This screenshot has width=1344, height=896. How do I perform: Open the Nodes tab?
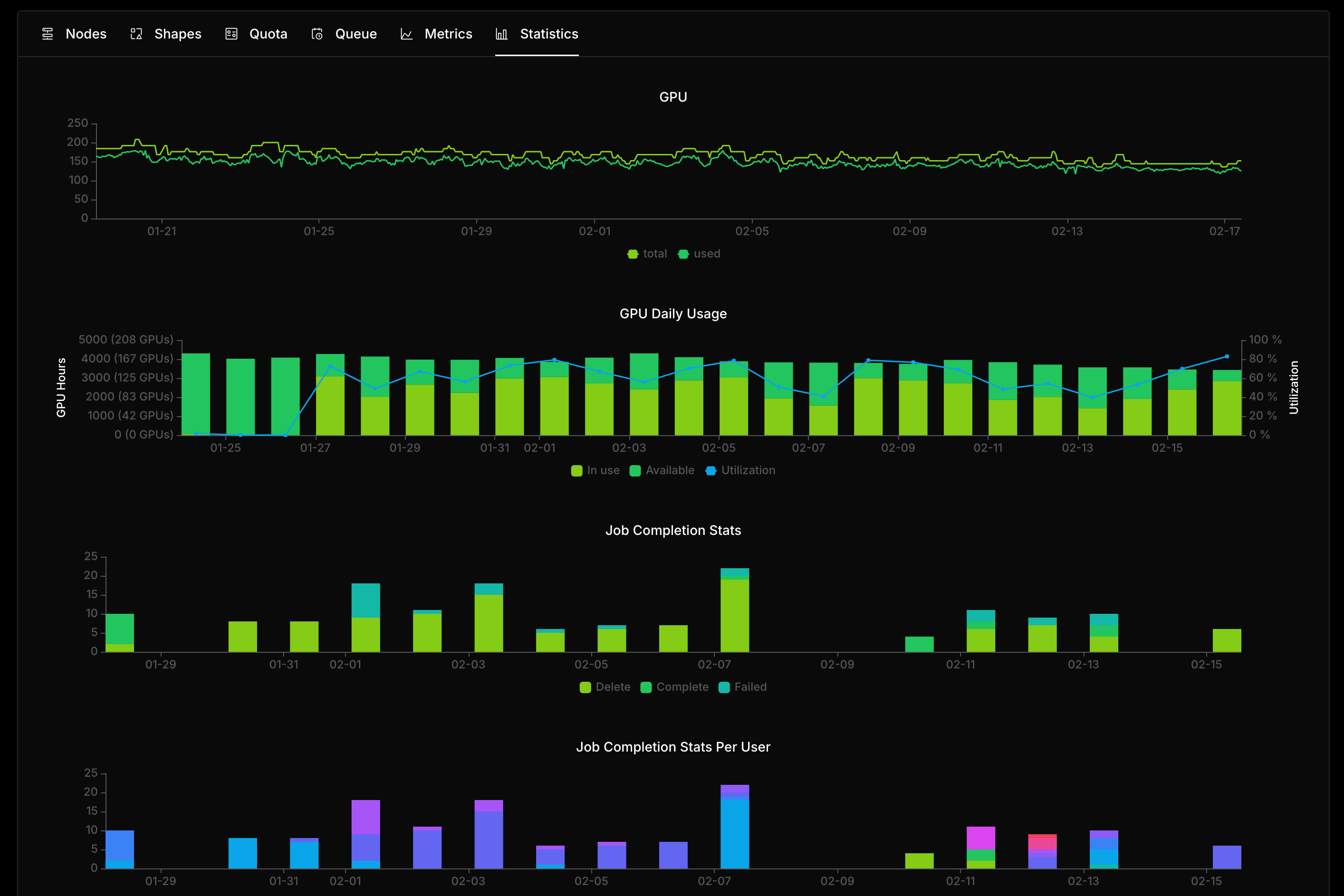74,34
